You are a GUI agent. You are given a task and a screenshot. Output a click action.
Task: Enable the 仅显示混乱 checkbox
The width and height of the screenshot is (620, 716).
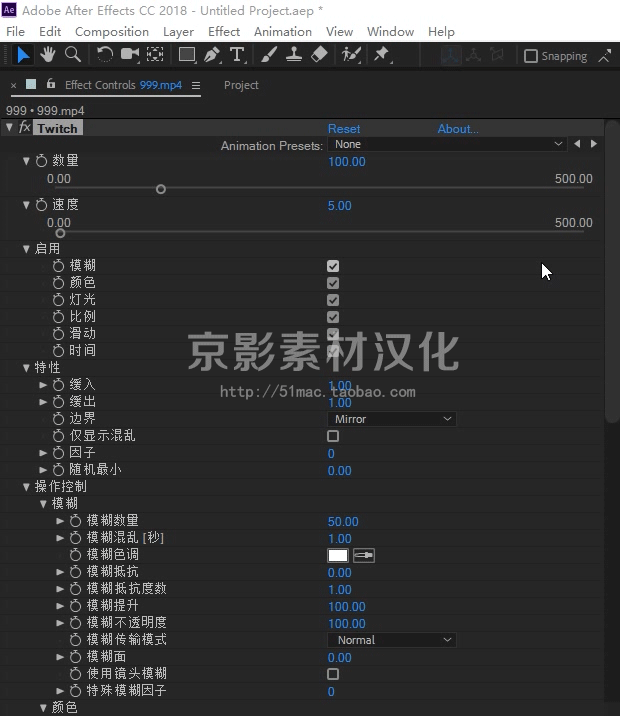333,436
